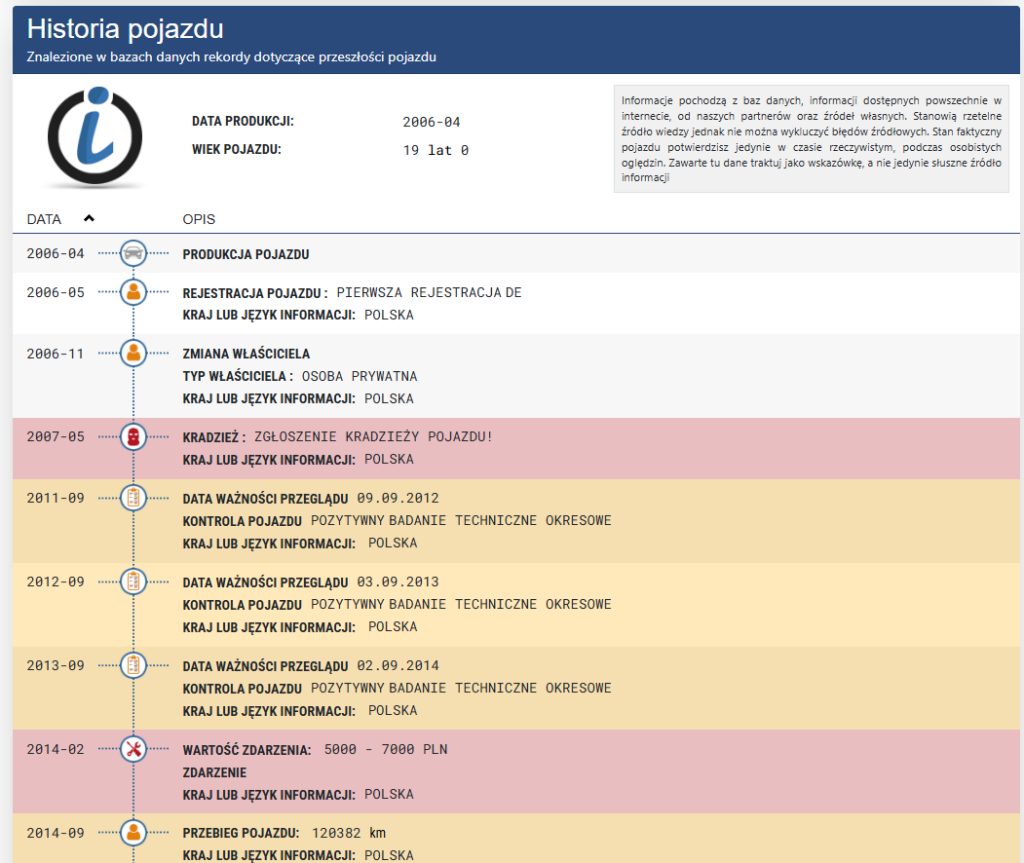Click the OPIS column header
This screenshot has height=863, width=1024.
point(199,219)
